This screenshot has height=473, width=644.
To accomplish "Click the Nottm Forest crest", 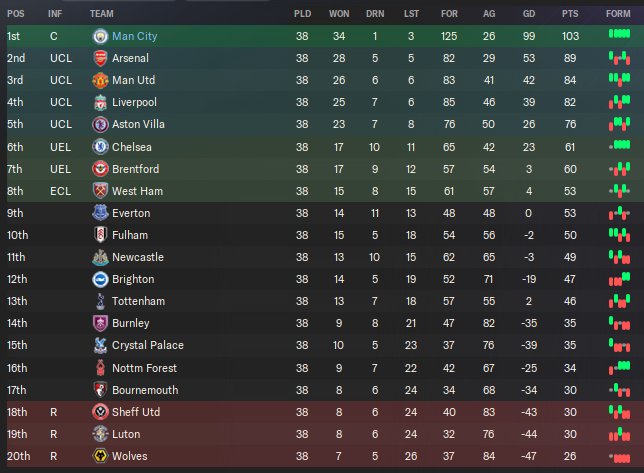I will pos(100,367).
